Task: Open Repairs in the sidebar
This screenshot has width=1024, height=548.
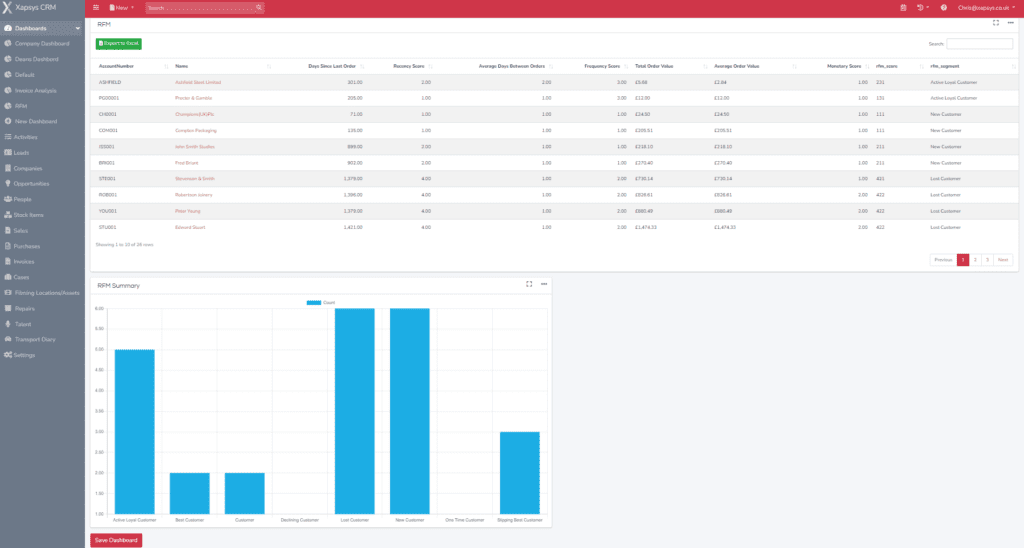Action: pos(24,308)
